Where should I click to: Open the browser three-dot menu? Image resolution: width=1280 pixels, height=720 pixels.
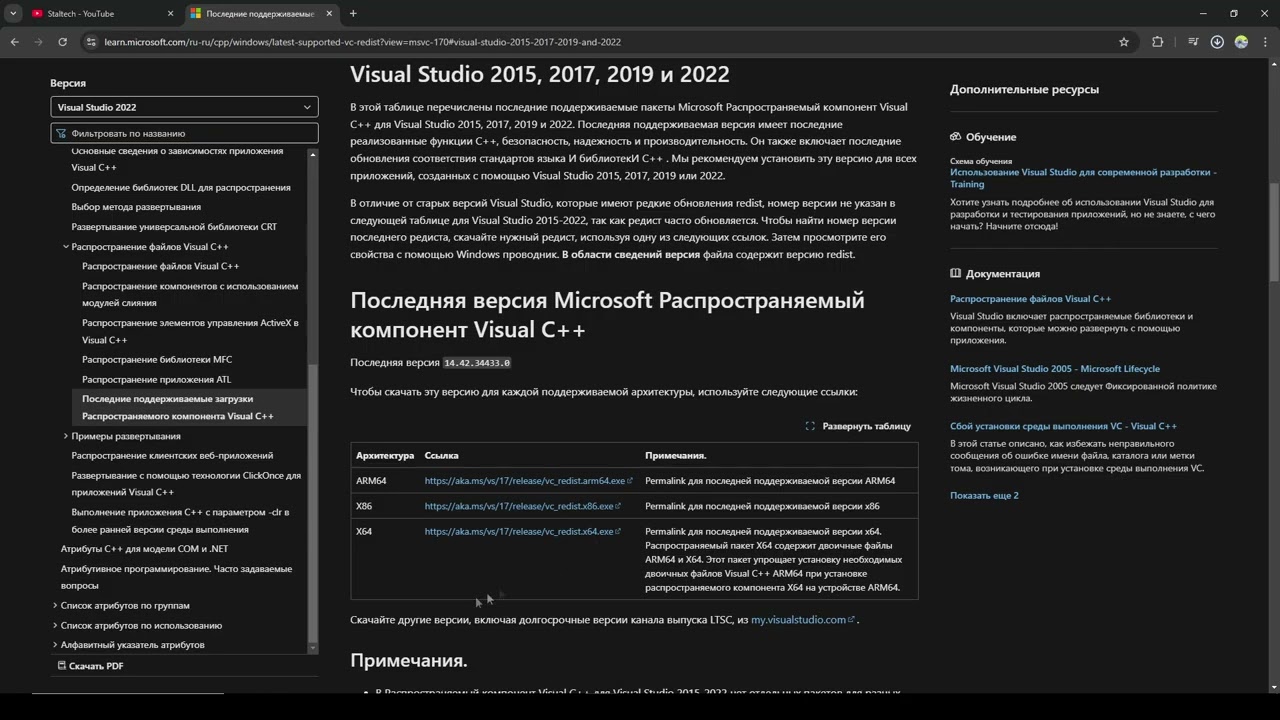tap(1265, 42)
